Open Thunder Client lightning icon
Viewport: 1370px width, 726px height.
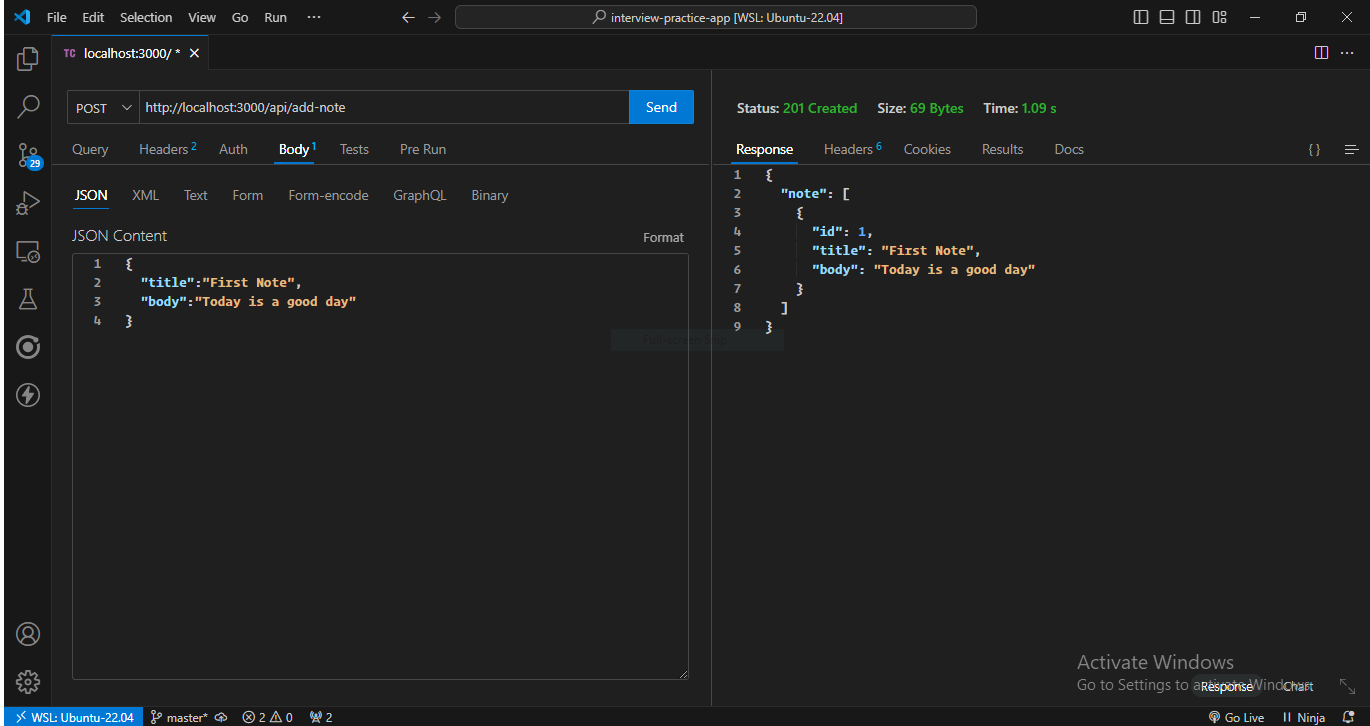[x=28, y=395]
